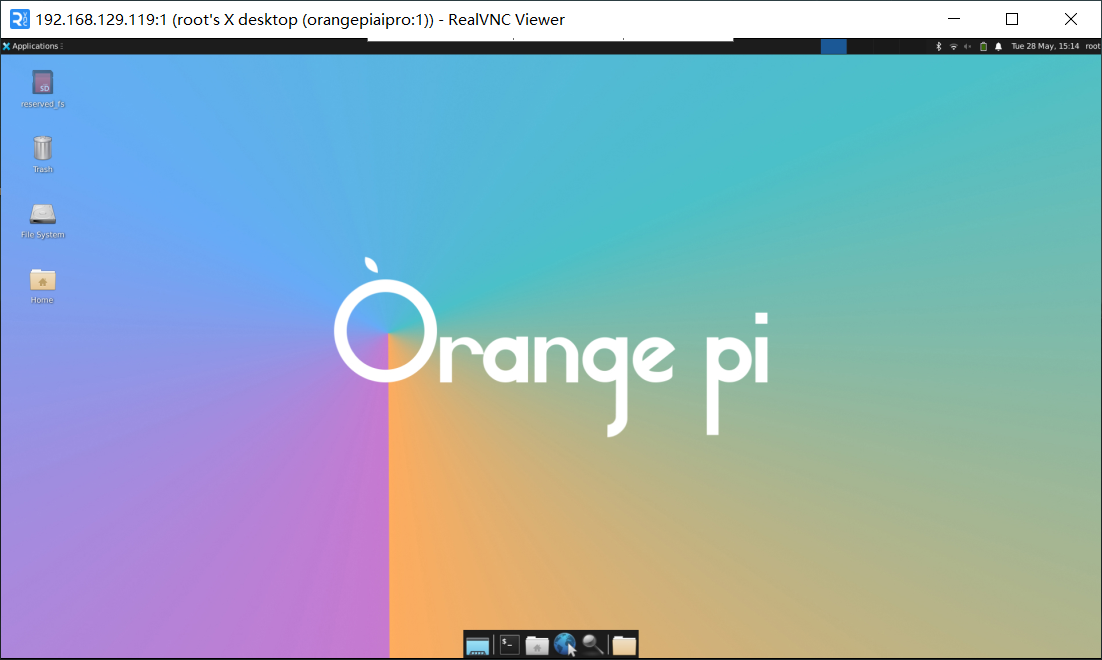Open the directory menu folder icon in dock
The width and height of the screenshot is (1102, 660).
pos(624,645)
